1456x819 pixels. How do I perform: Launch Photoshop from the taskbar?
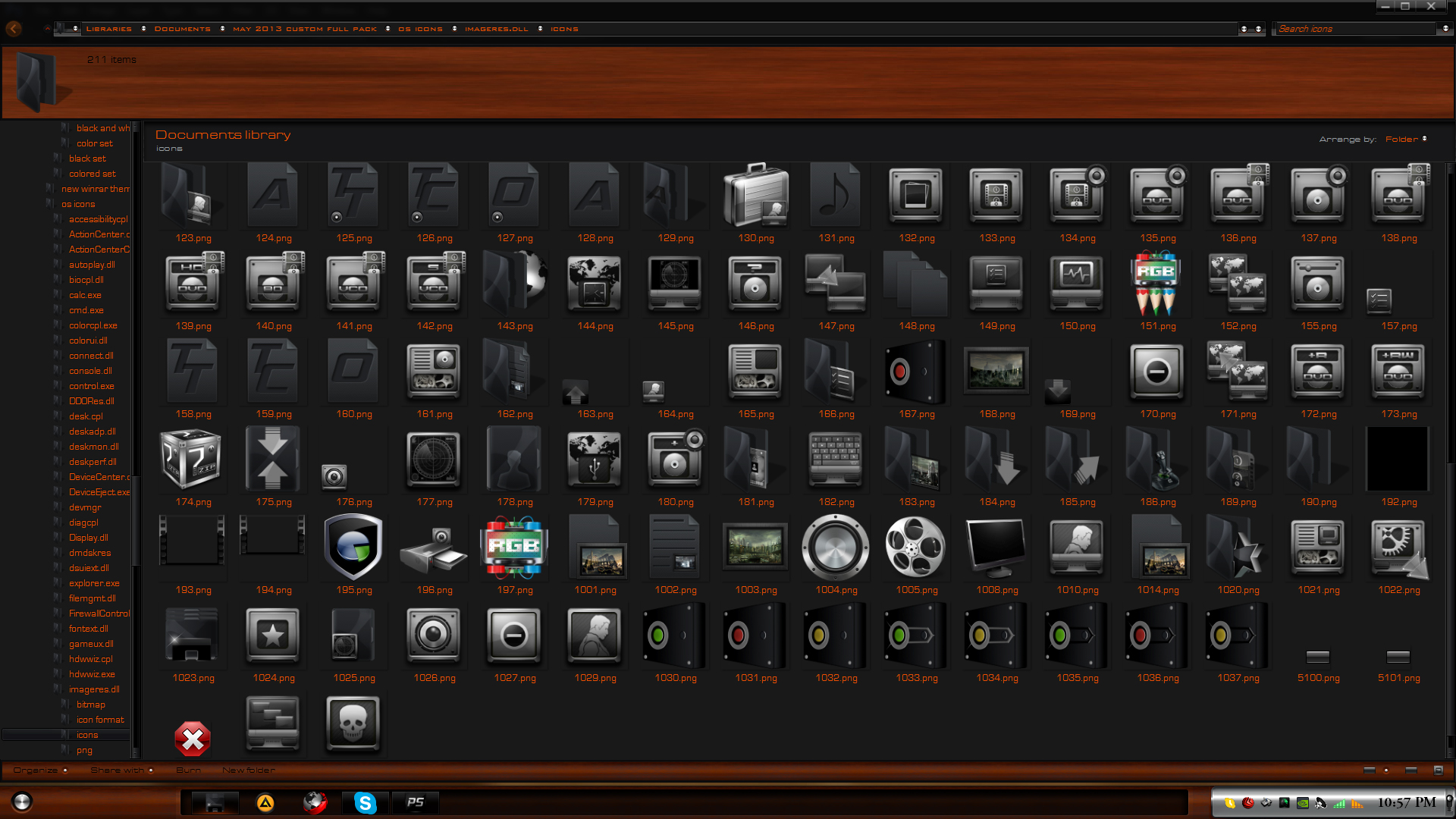coord(415,802)
